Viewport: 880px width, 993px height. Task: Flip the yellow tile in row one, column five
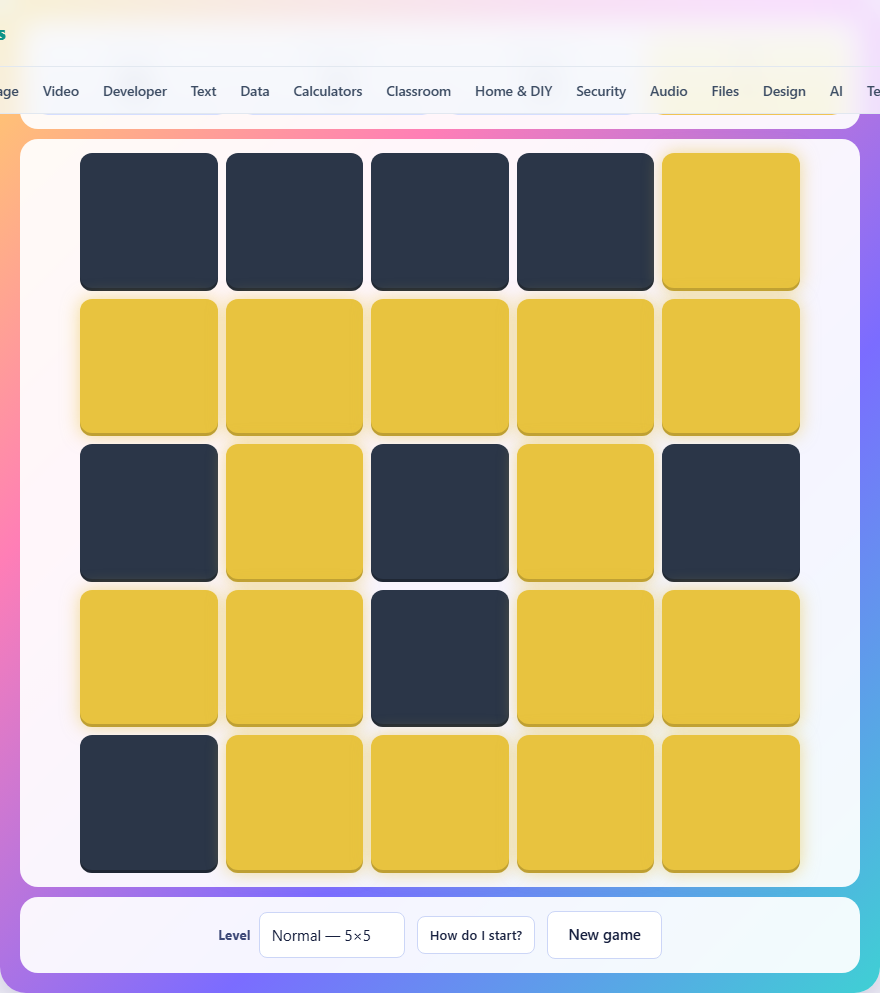[x=731, y=222]
